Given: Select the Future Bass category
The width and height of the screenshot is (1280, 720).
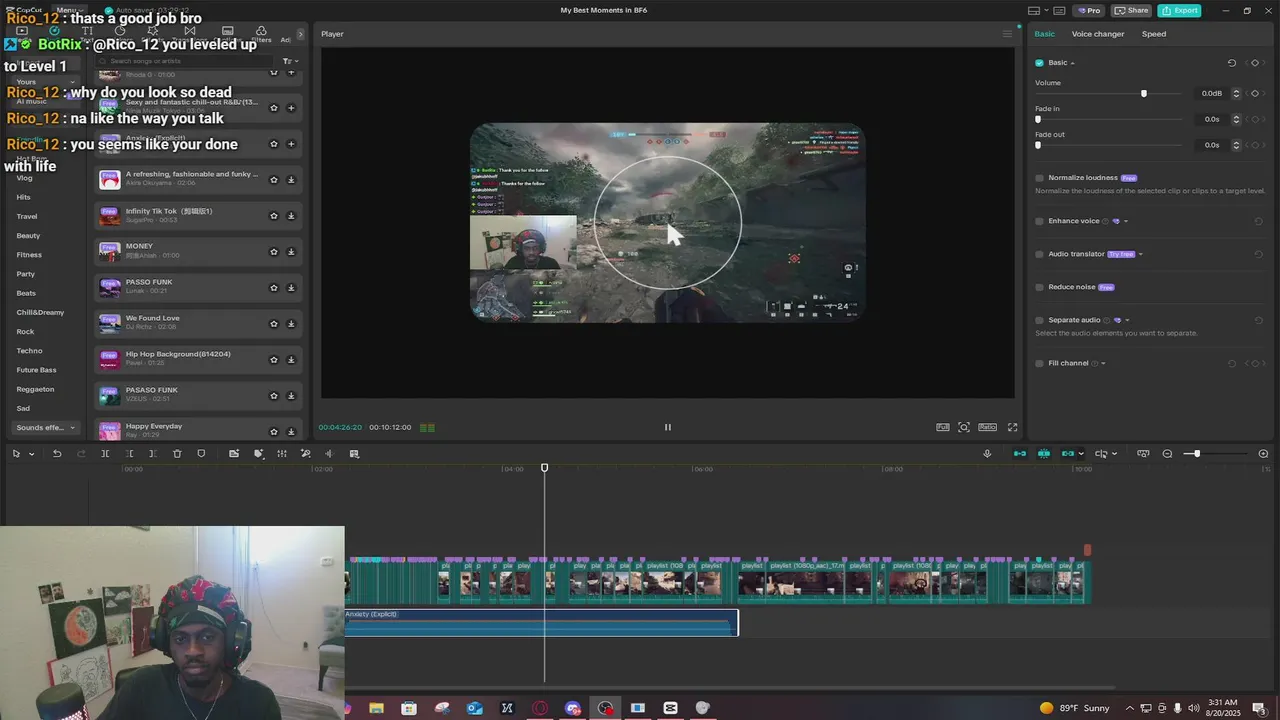Looking at the screenshot, I should 36,370.
